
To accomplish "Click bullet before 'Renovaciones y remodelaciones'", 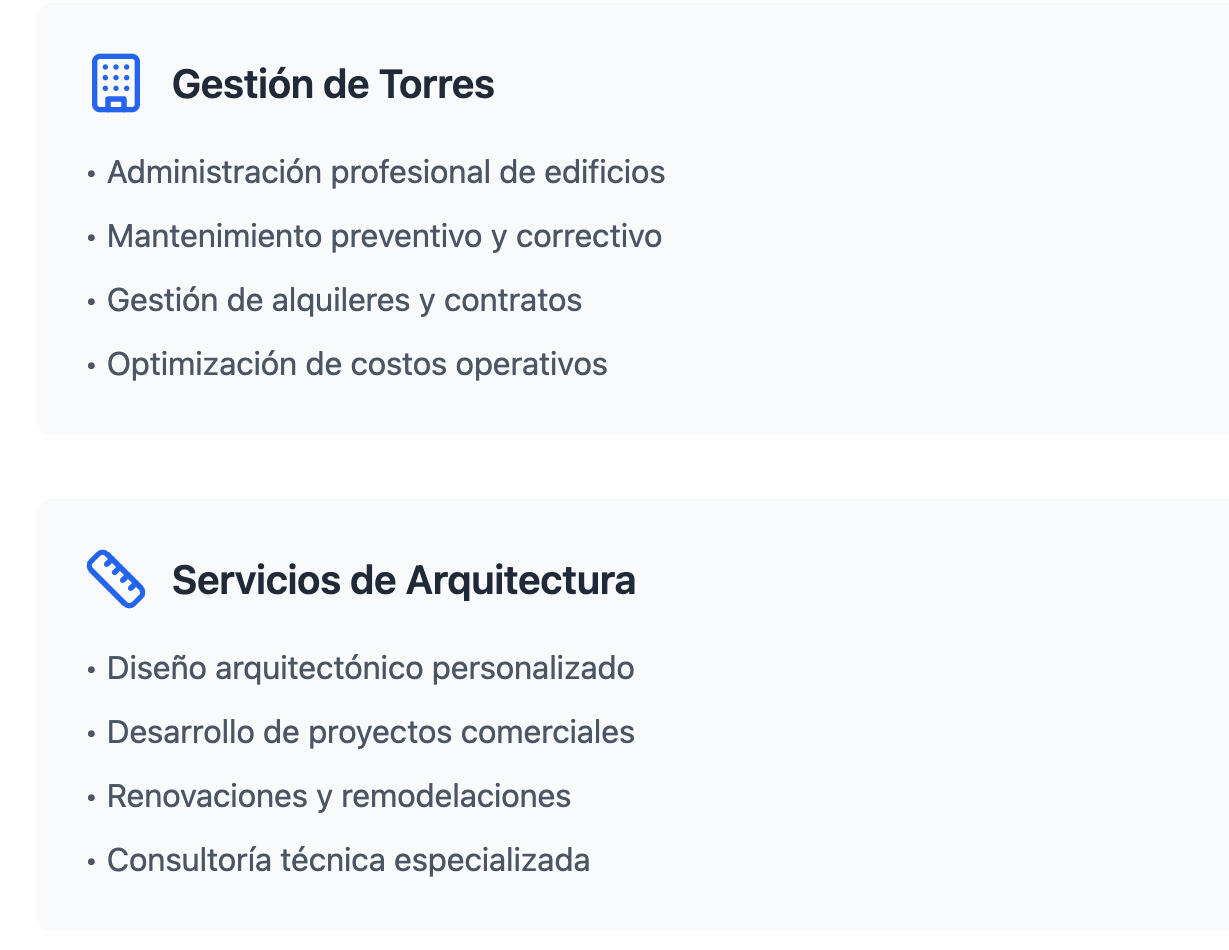I will coord(92,798).
